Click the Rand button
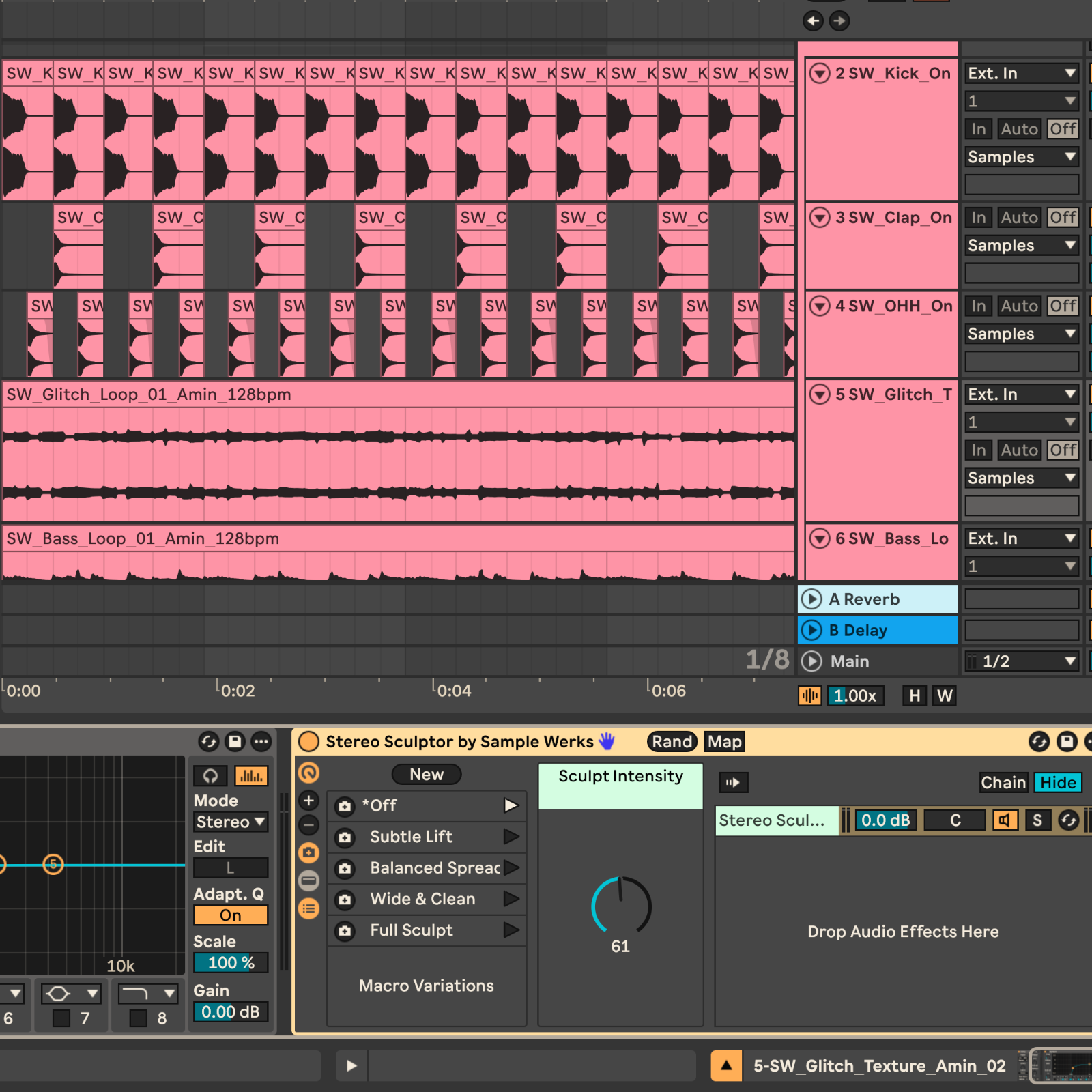Image resolution: width=1092 pixels, height=1092 pixels. (x=672, y=742)
